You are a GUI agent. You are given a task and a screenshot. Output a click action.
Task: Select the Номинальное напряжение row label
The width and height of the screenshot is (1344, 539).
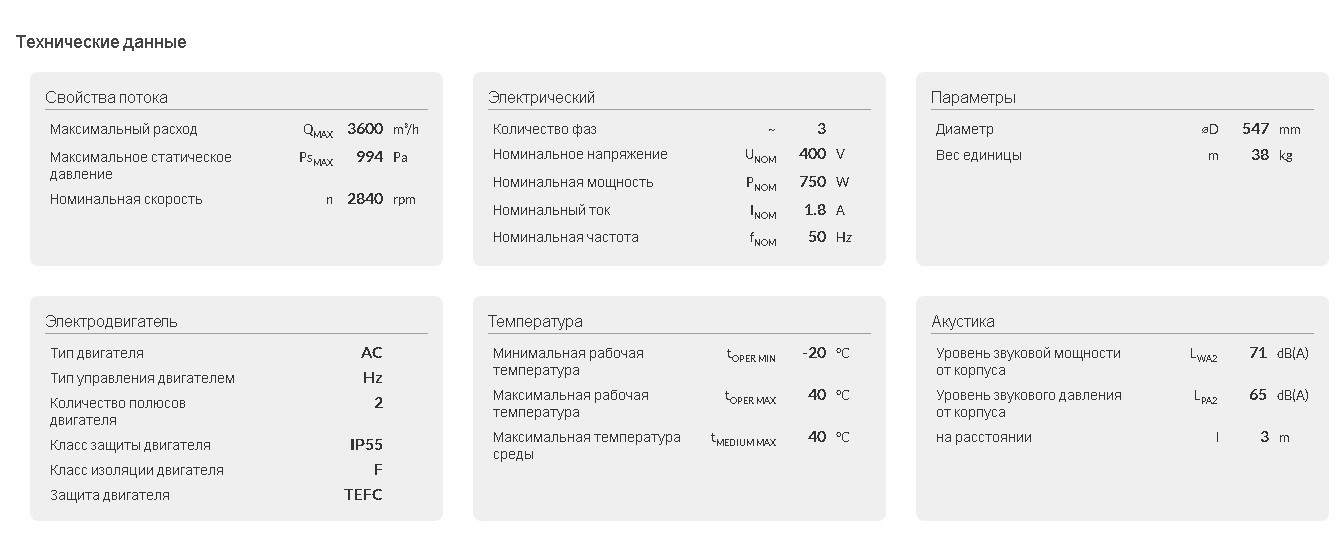coord(580,154)
